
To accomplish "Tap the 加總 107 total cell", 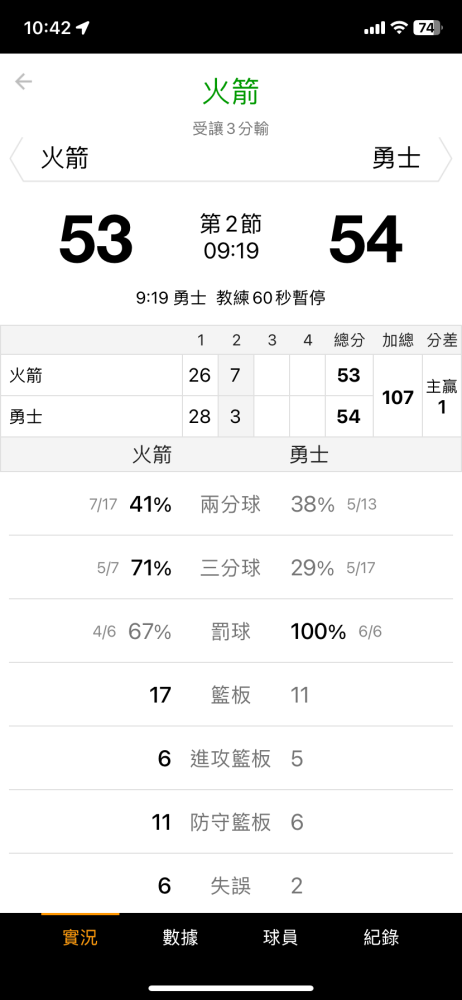I will click(398, 395).
